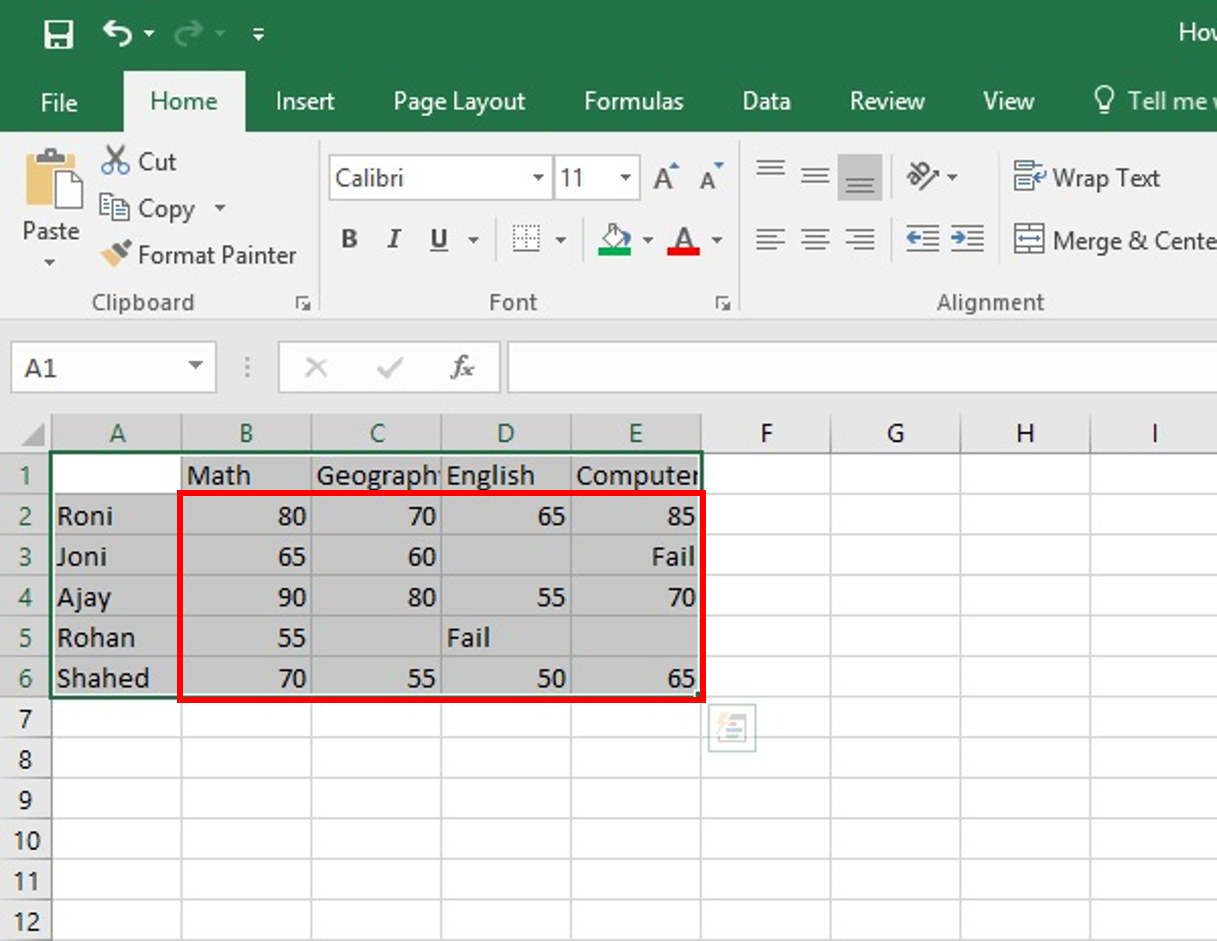Apply the Fill Color bucket
This screenshot has height=941, width=1217.
tap(615, 239)
